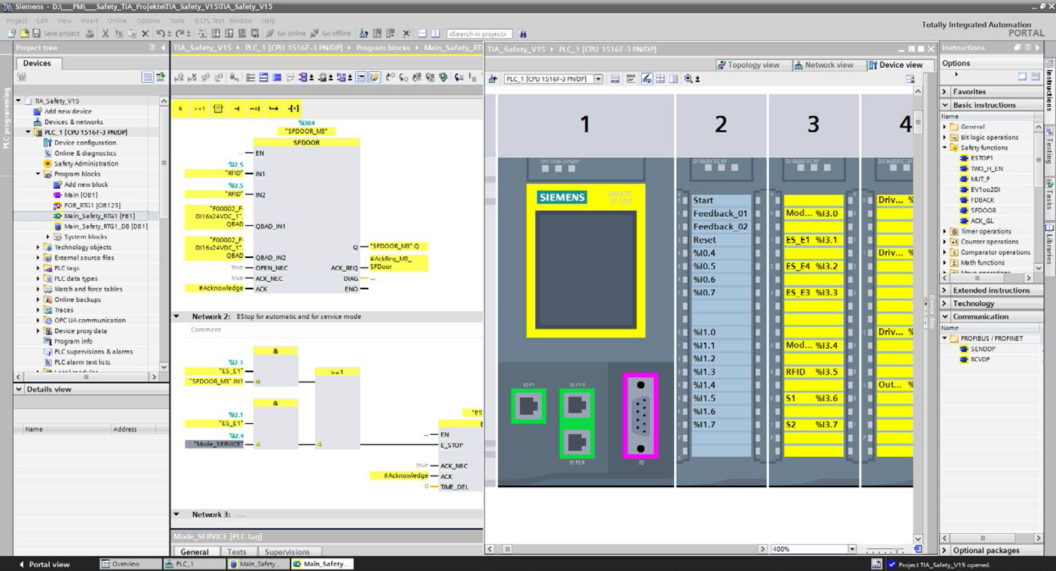Select the ES_E1 %I3.1 channel on module 3
Screen dimensions: 1056x571
click(814, 240)
